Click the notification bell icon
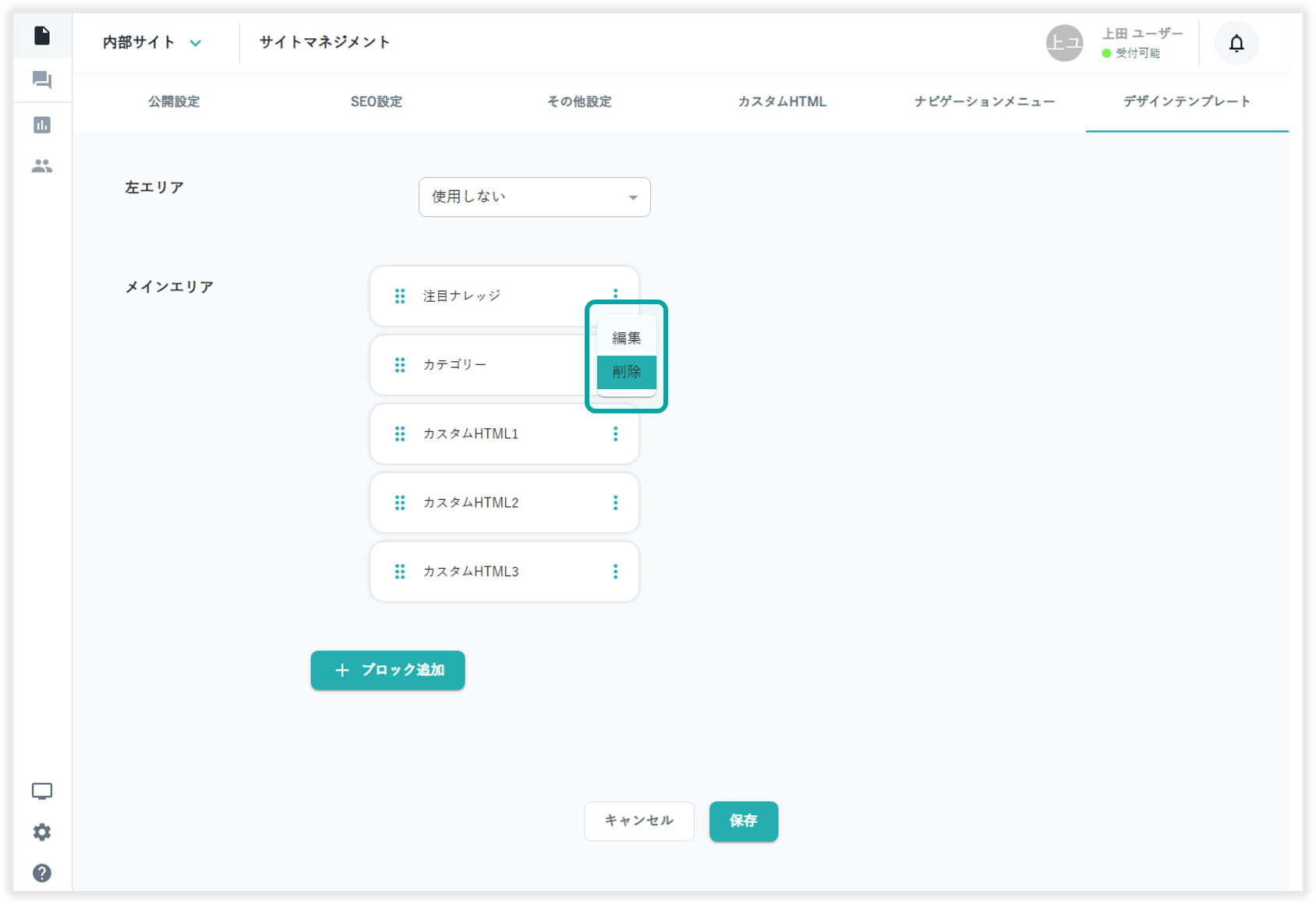Screen dimensions: 1316x904 tap(1236, 44)
